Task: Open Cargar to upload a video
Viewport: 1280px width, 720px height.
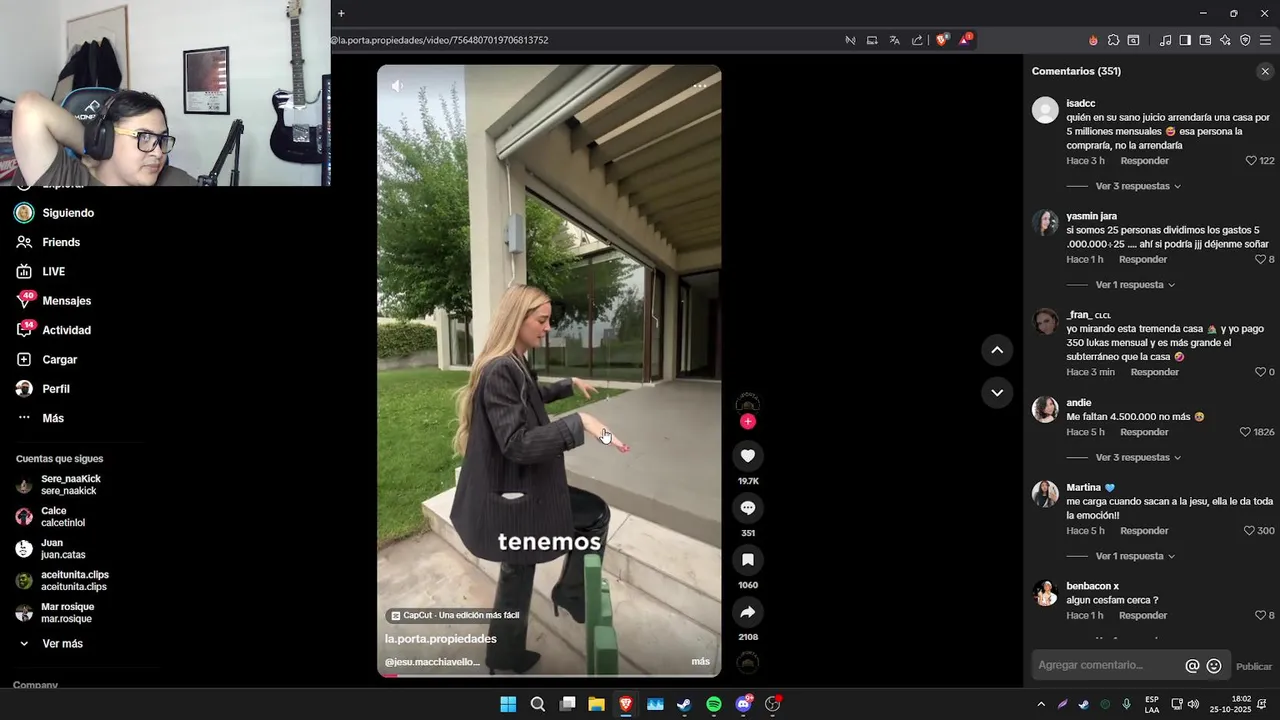Action: pos(59,360)
